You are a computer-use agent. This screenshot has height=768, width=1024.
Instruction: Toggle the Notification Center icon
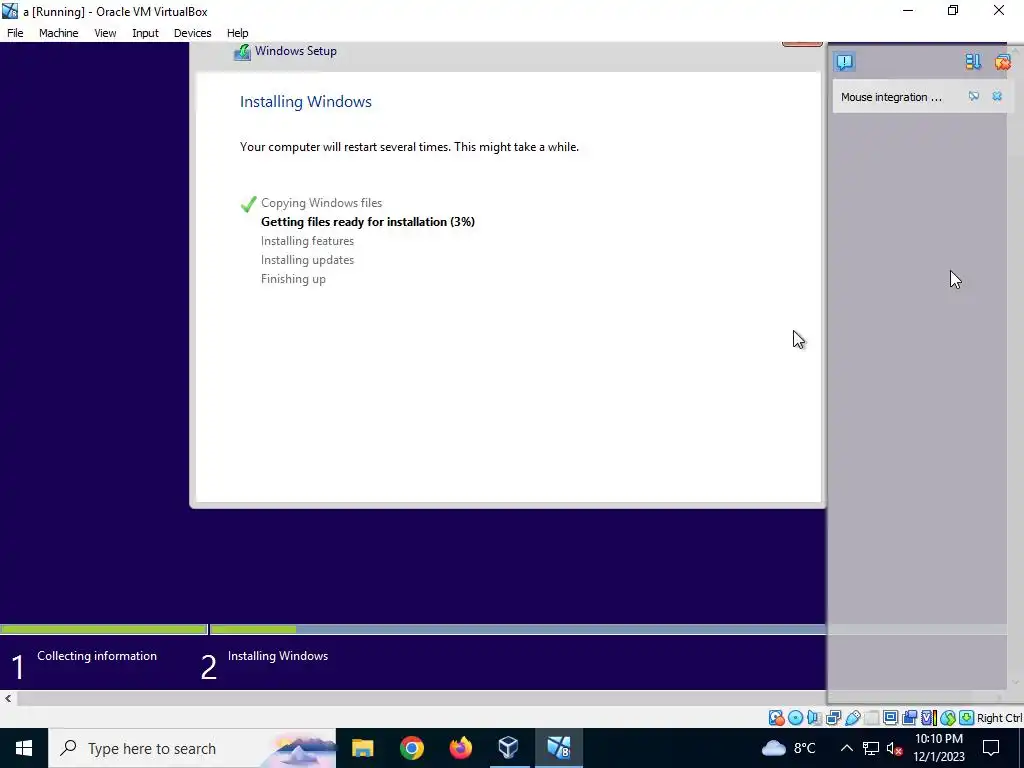[844, 62]
